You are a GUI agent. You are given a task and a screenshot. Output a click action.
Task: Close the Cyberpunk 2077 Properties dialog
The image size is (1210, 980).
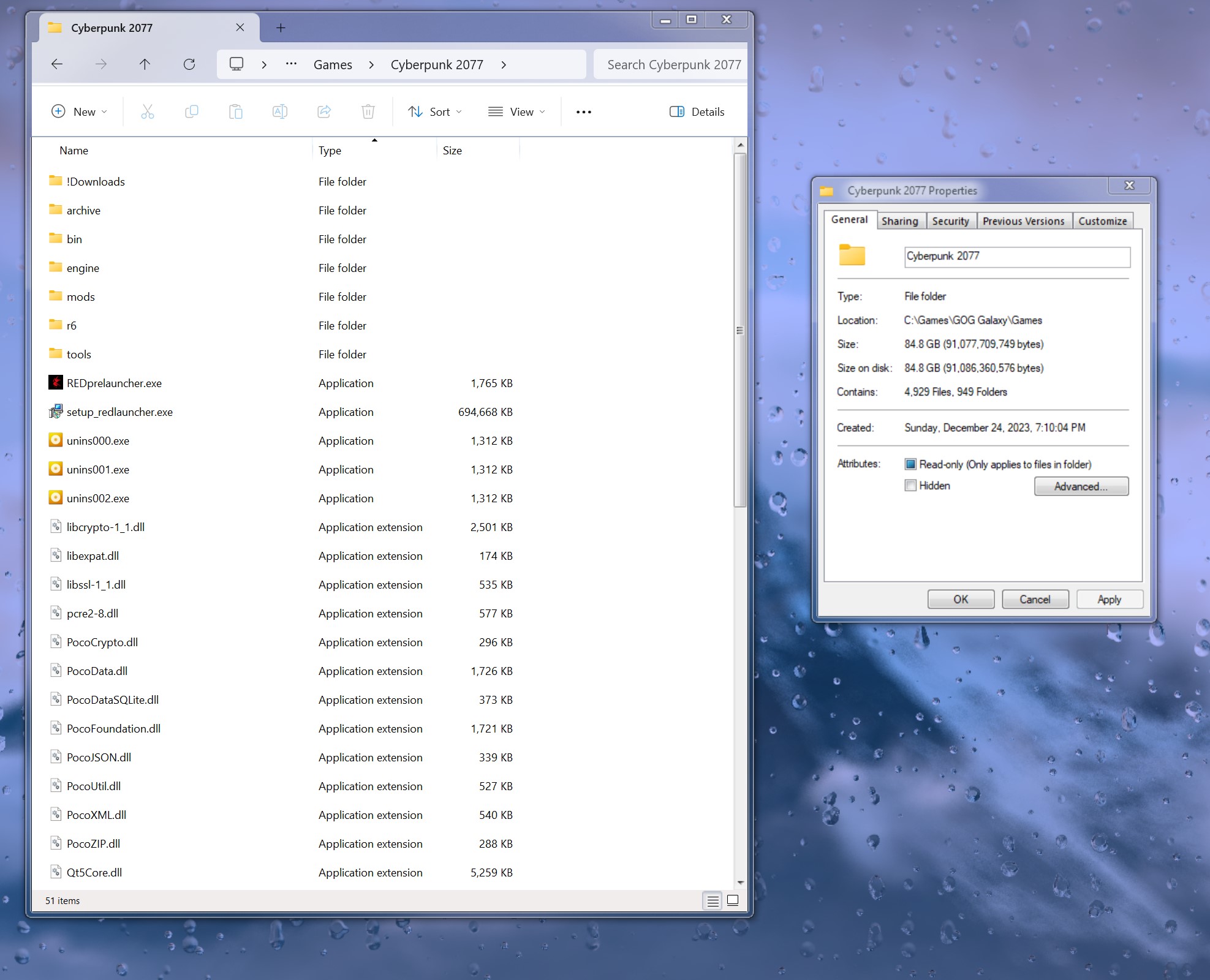click(x=1130, y=186)
